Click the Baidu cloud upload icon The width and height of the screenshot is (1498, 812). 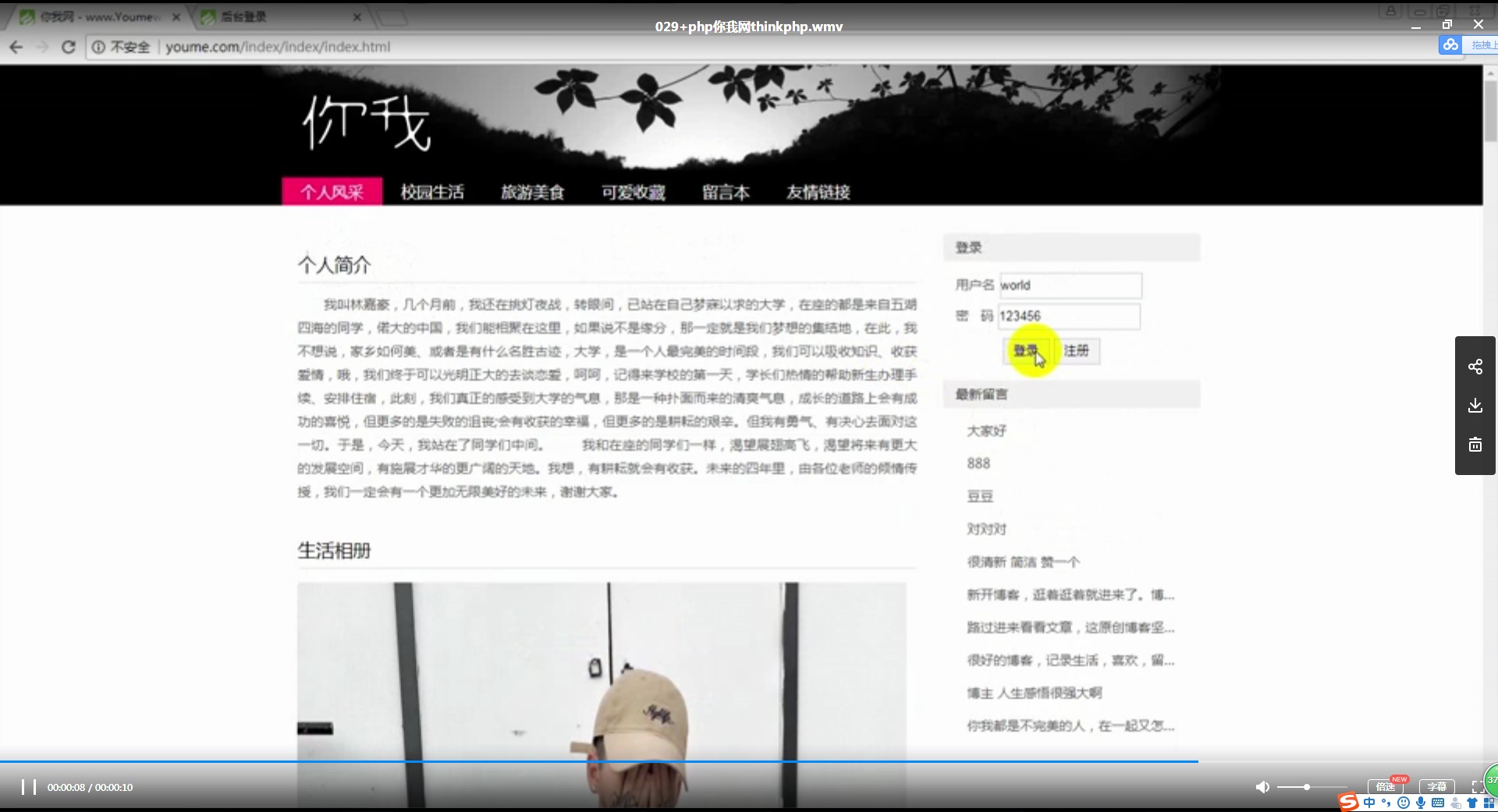pyautogui.click(x=1450, y=45)
